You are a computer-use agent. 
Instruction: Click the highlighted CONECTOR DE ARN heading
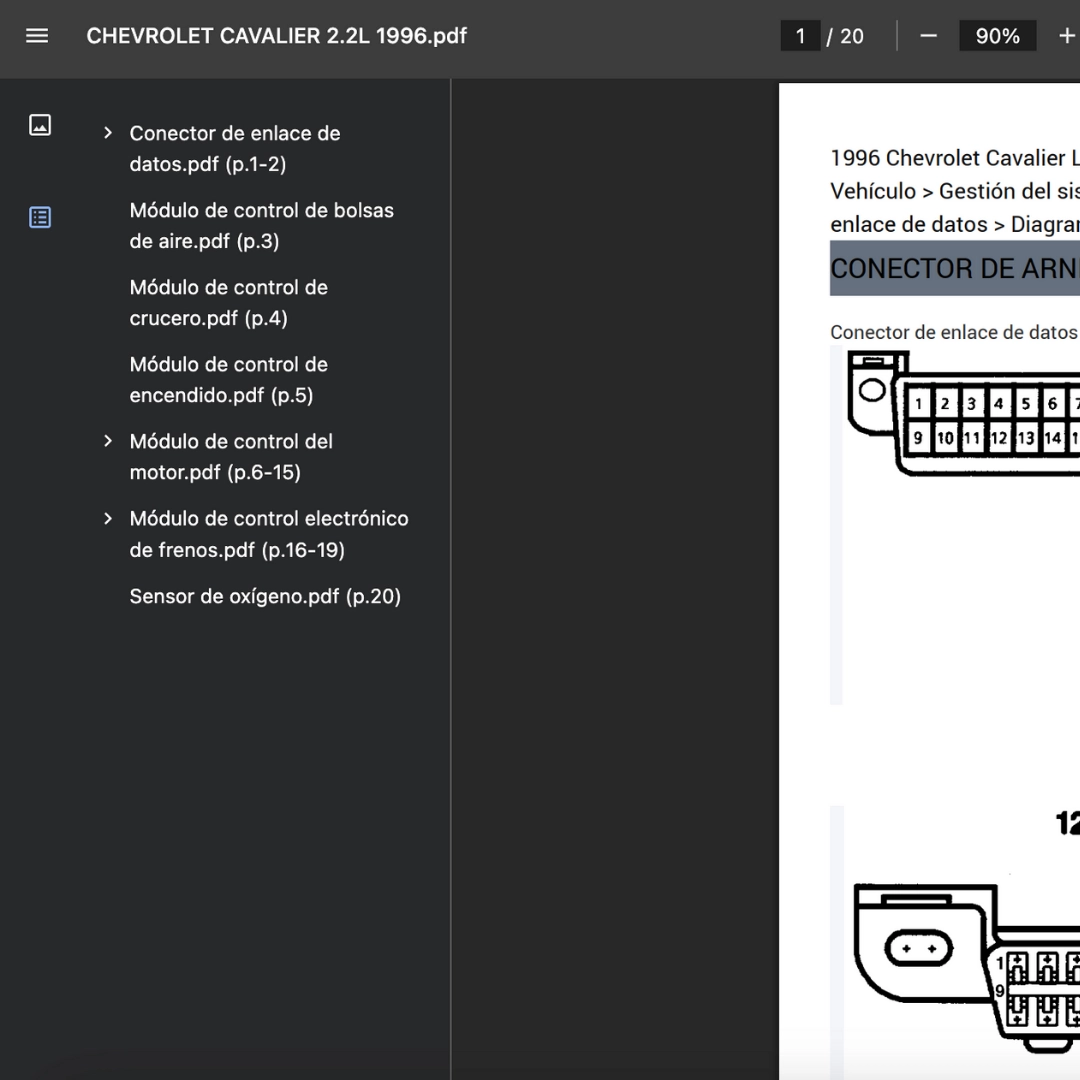point(953,268)
